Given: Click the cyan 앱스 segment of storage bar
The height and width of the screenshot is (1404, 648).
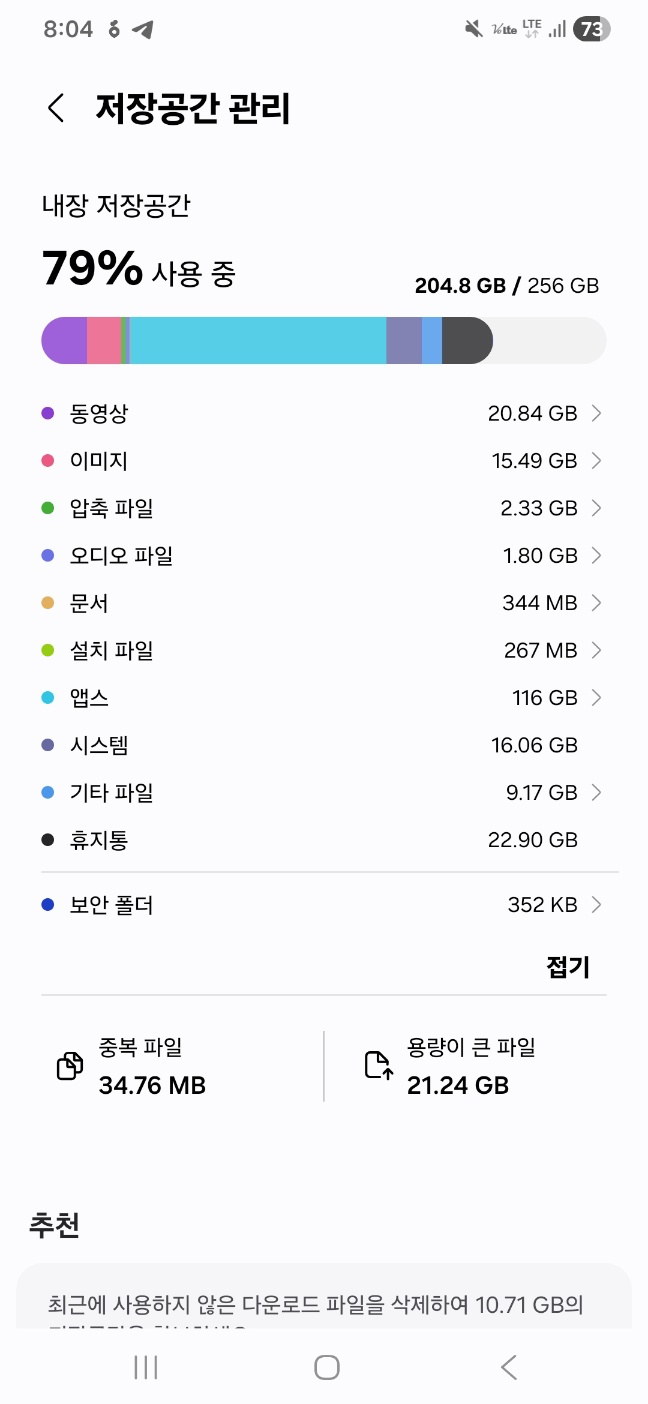Looking at the screenshot, I should click(258, 340).
